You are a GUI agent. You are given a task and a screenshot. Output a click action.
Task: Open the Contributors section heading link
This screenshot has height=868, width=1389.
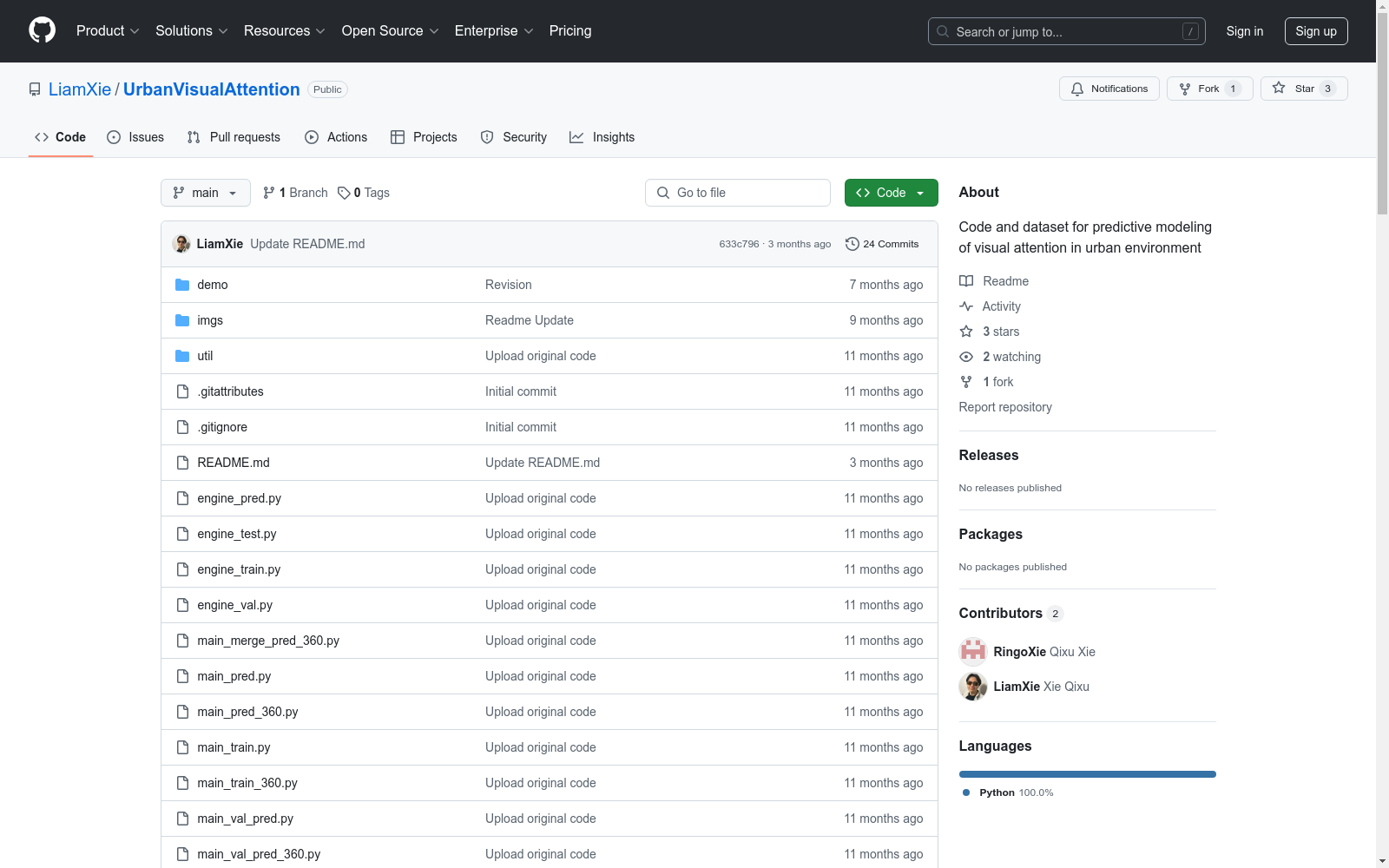[1011, 614]
